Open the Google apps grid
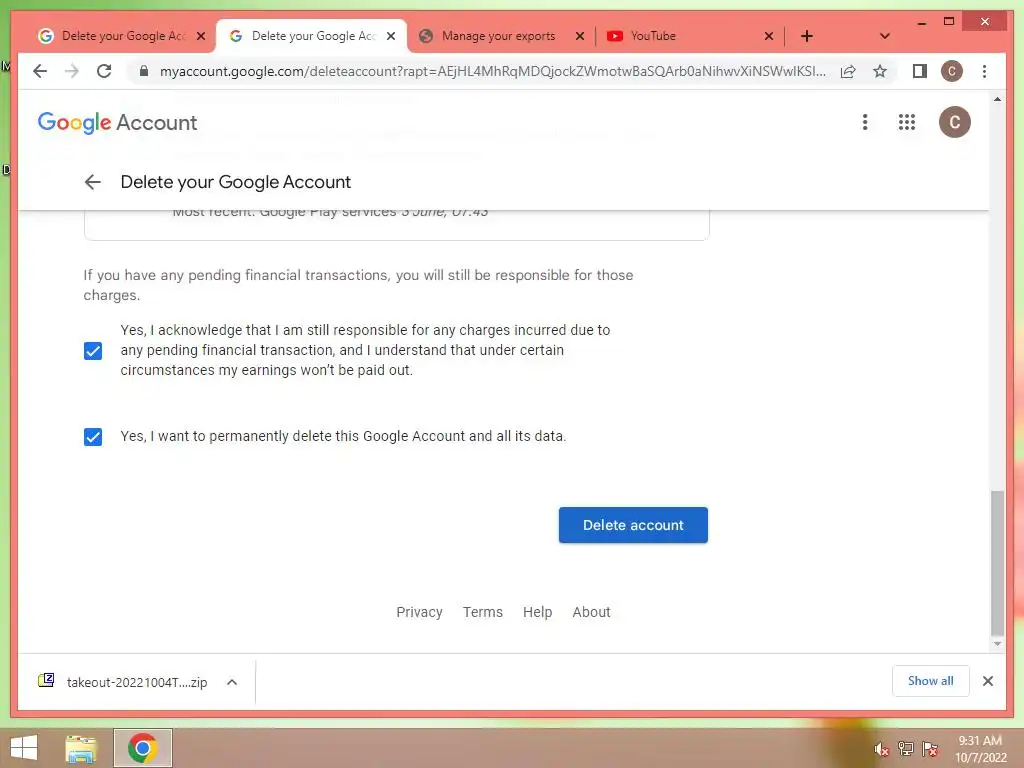 [x=906, y=122]
